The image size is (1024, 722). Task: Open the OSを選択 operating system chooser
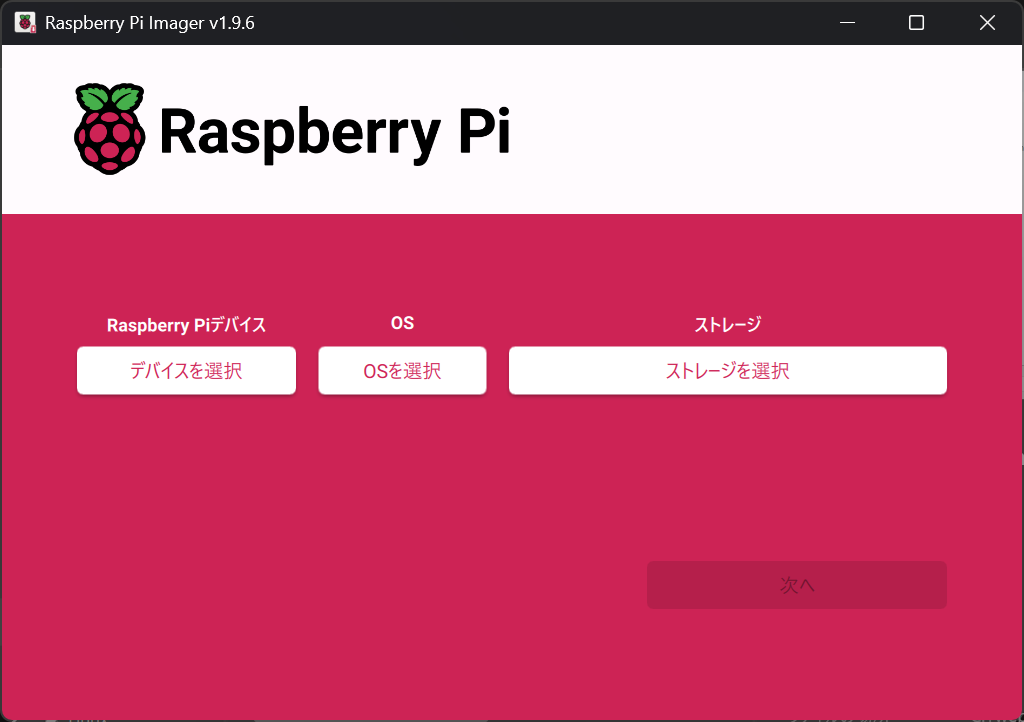[x=402, y=371]
